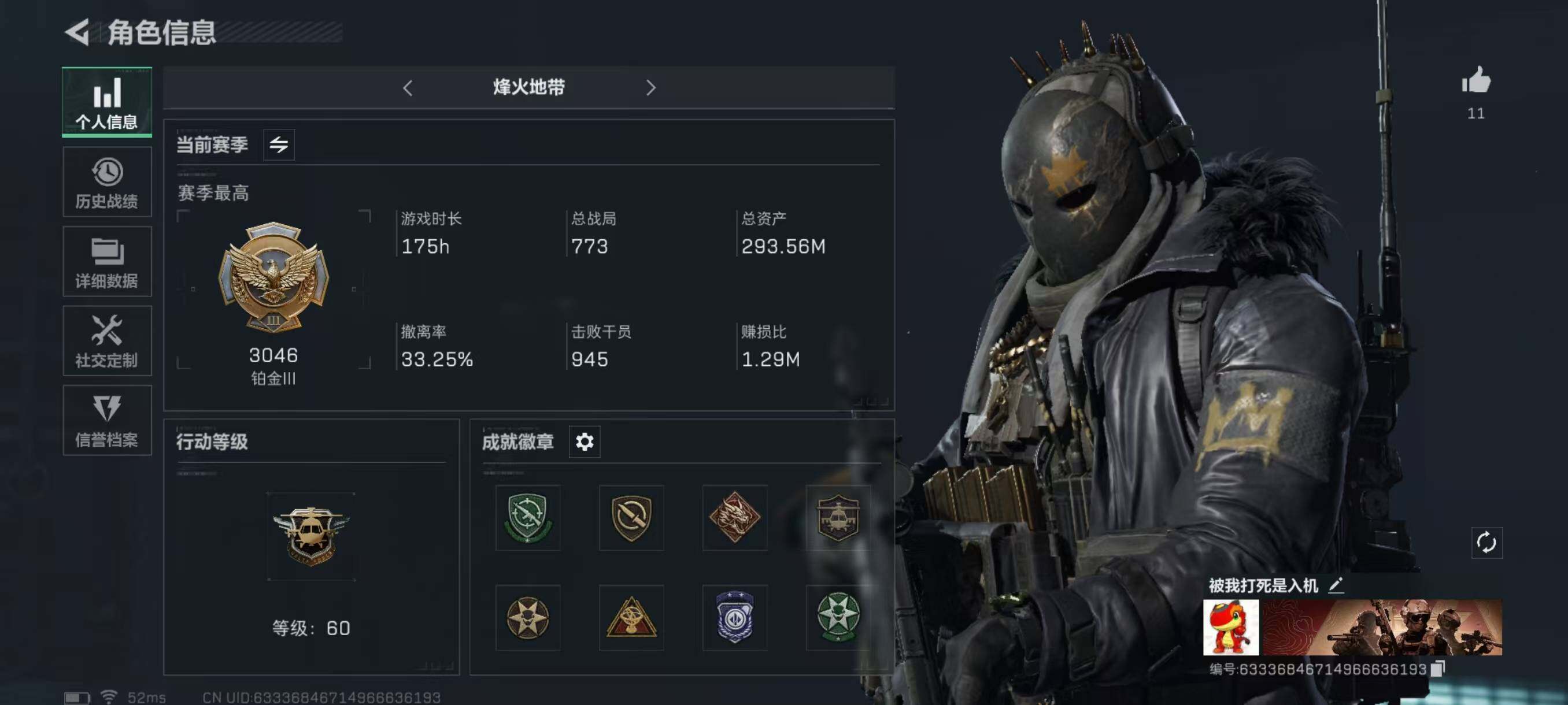Click the back arrow beside 角色信息

(78, 33)
